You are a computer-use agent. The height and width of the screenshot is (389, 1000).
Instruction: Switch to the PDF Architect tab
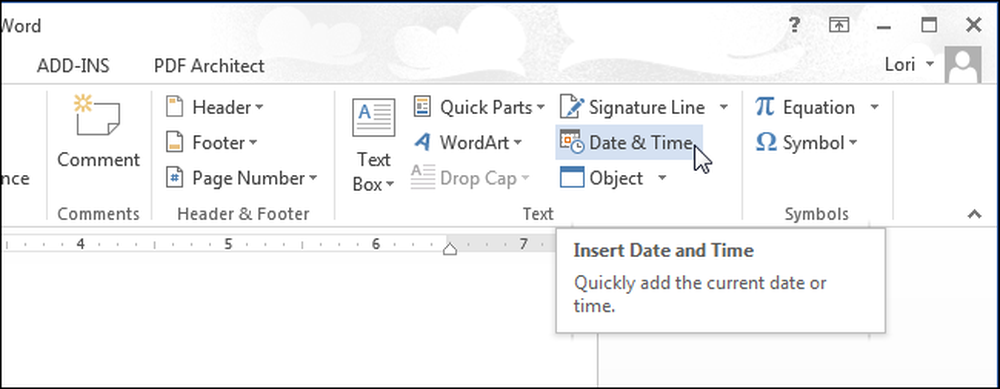click(209, 66)
